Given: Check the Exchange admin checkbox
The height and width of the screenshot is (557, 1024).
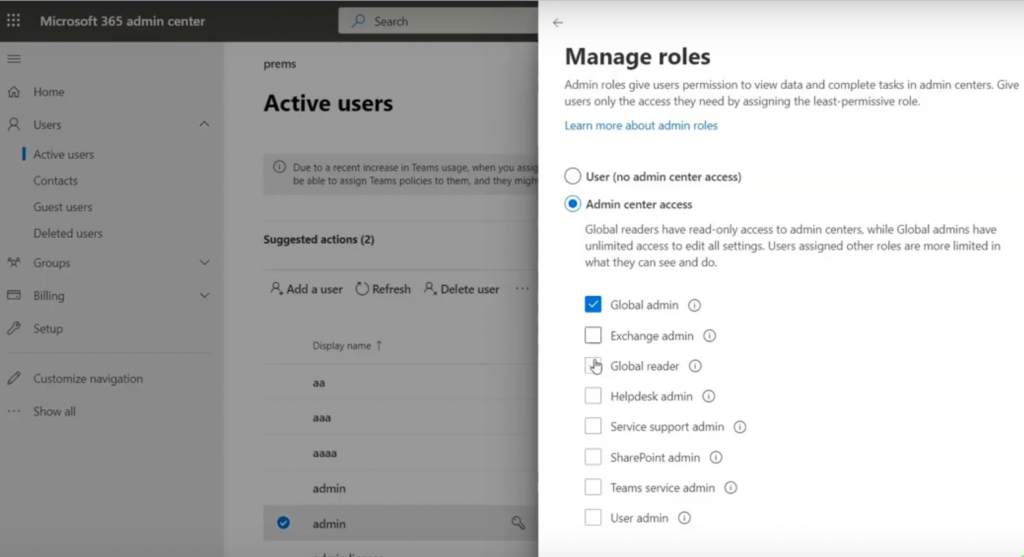Looking at the screenshot, I should (593, 335).
